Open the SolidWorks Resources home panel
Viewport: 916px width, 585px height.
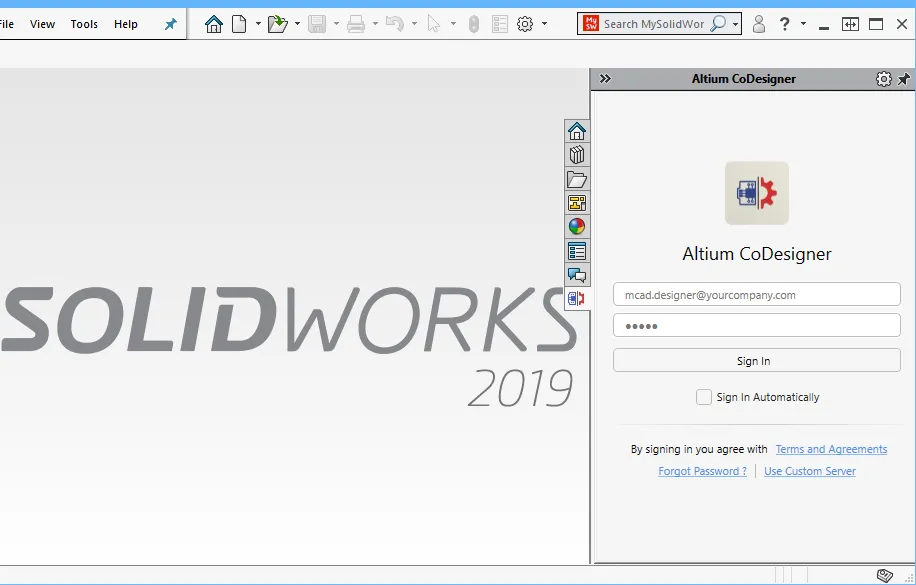[576, 130]
